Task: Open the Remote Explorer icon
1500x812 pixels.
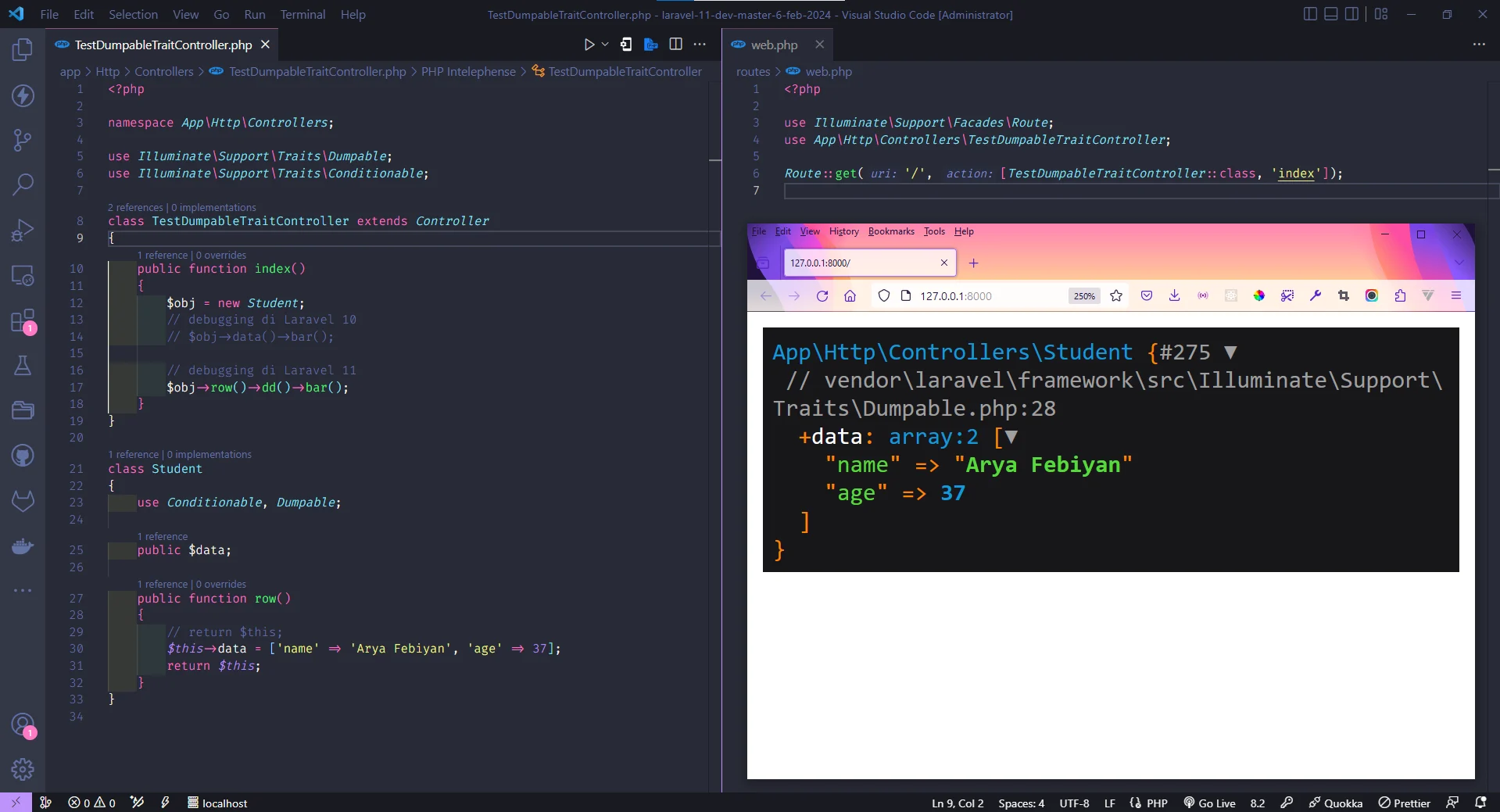Action: [23, 275]
